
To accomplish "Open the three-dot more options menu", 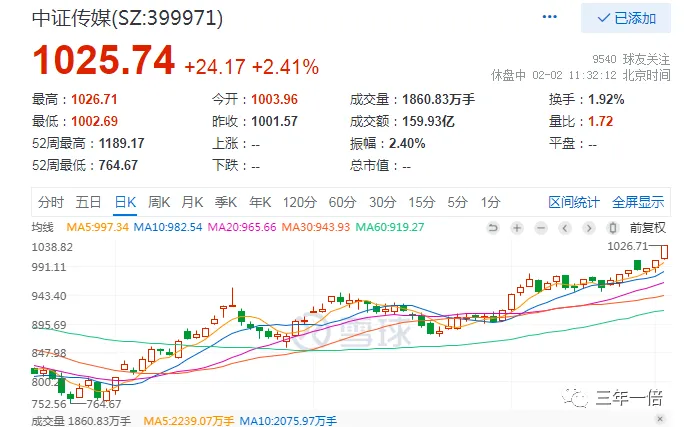I will tap(549, 17).
